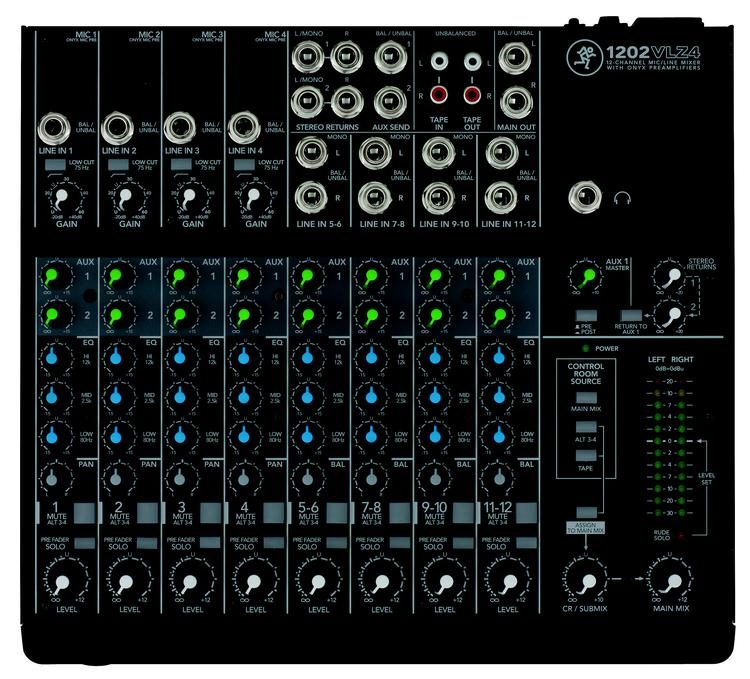Toggle the RETURN TO AUX 1 switch

point(631,316)
